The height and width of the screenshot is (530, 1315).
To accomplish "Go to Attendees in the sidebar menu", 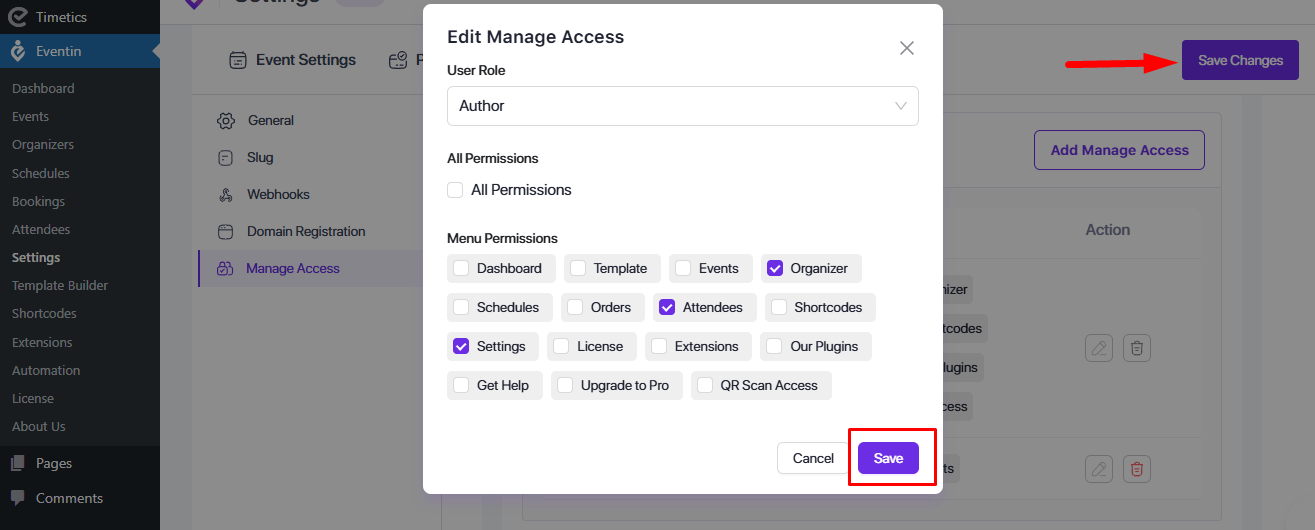I will click(41, 229).
